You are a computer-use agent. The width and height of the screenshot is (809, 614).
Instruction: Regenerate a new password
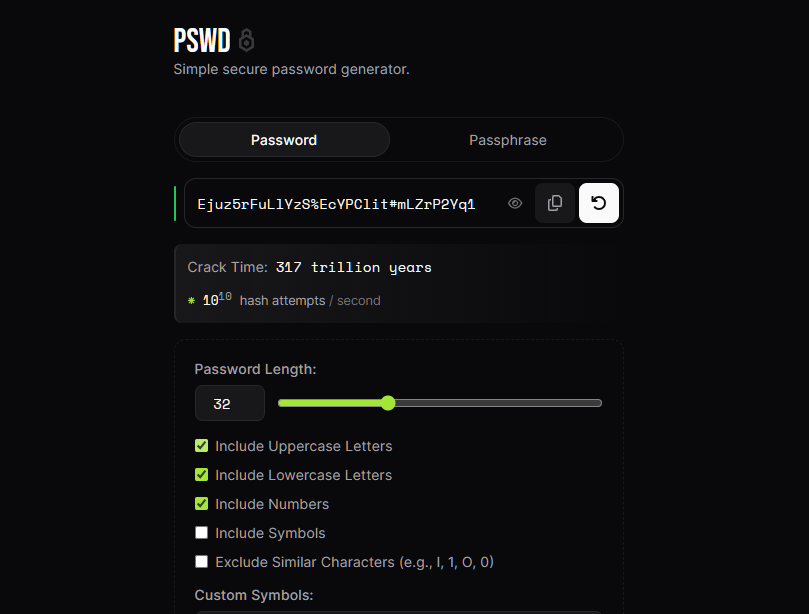click(x=598, y=203)
